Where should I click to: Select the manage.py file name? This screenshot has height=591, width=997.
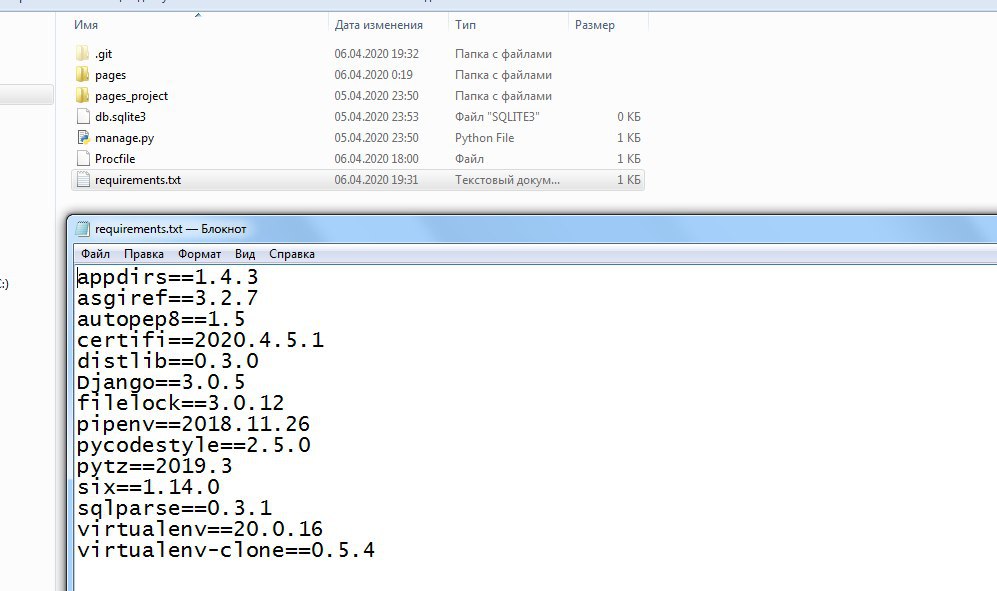125,138
